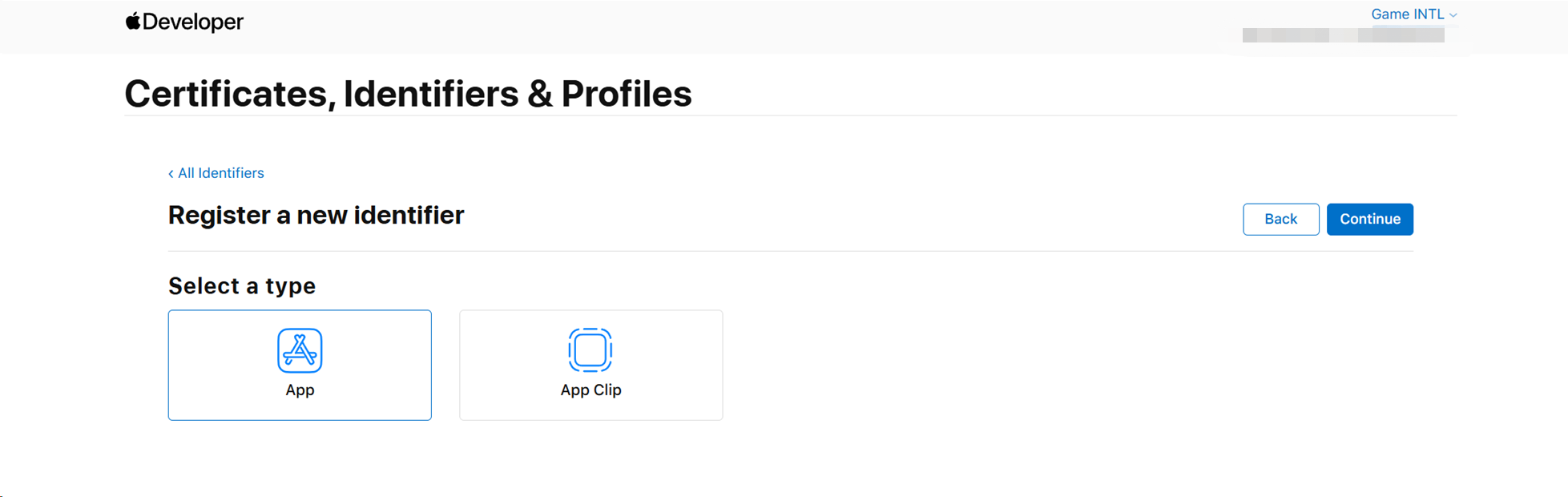
Task: Click the Apple Developer branding area
Action: click(x=183, y=21)
